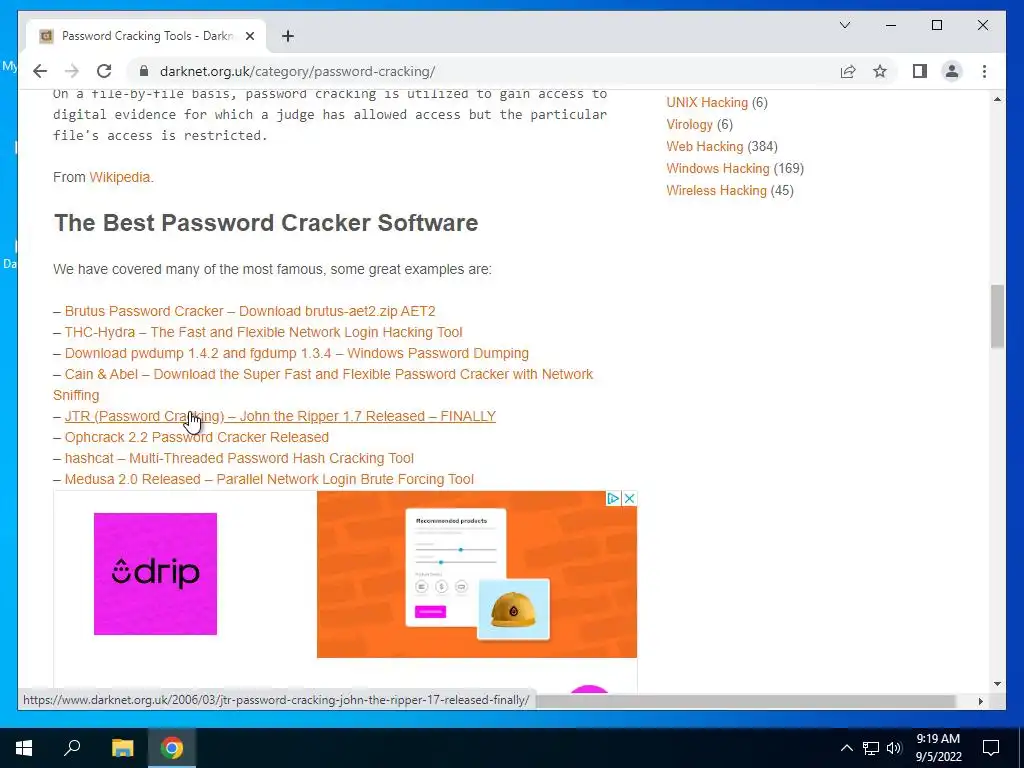
Task: Open the JTR John the Ripper link
Action: click(x=280, y=417)
